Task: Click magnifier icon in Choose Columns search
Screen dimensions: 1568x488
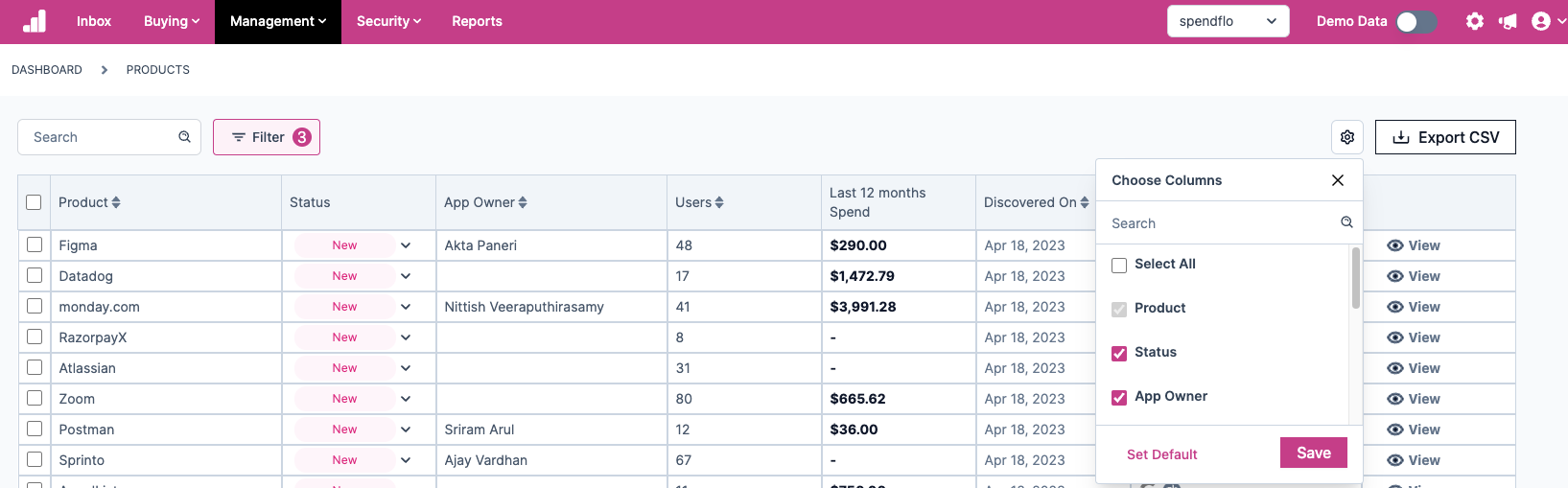Action: [1346, 222]
